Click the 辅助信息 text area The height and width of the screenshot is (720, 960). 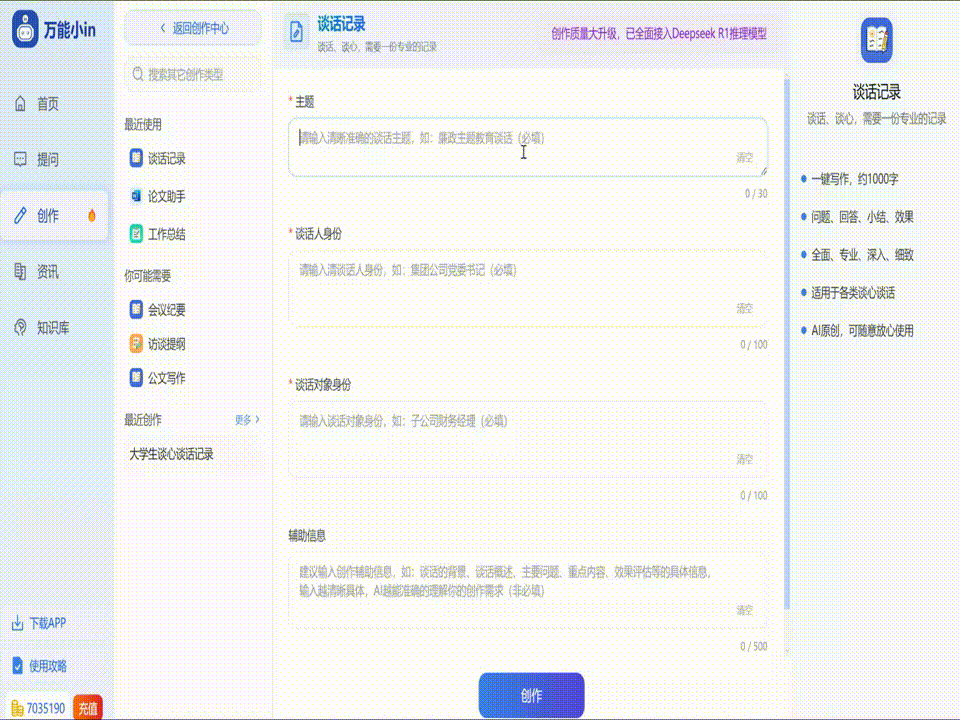coord(528,590)
